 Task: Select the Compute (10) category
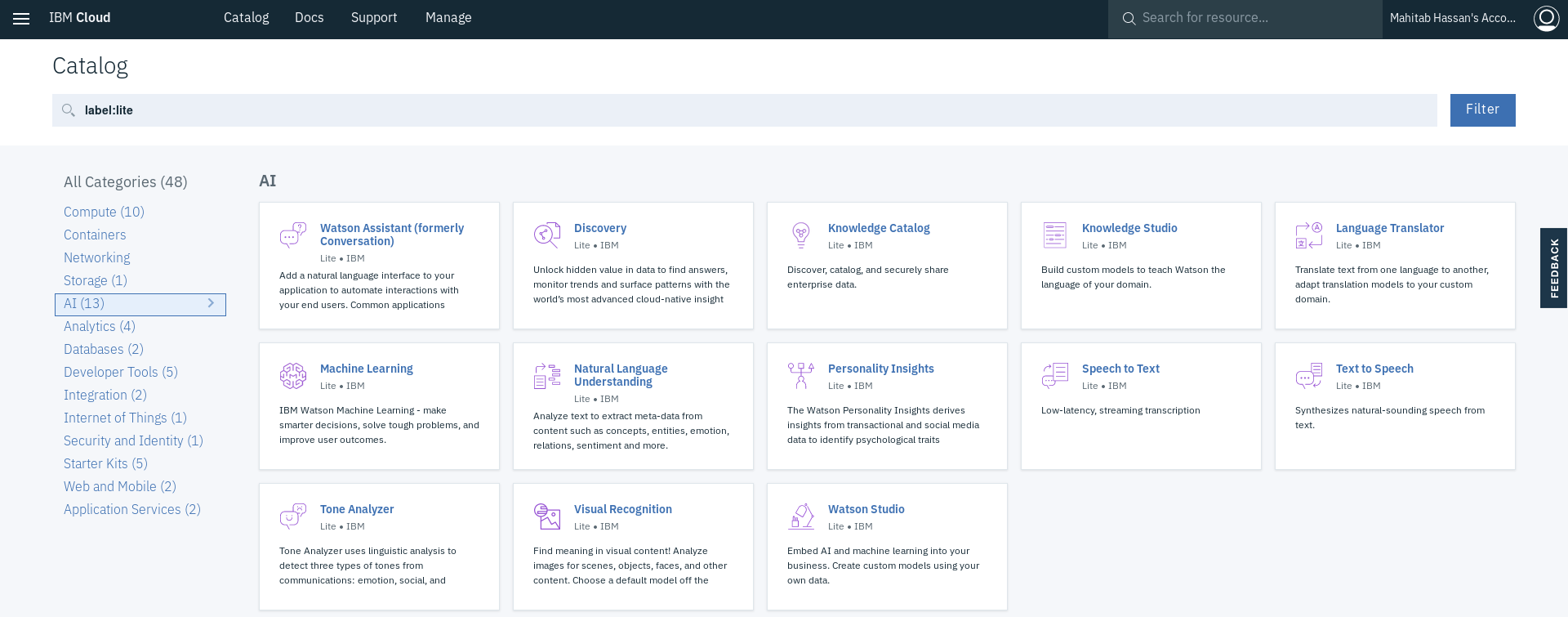pyautogui.click(x=104, y=212)
